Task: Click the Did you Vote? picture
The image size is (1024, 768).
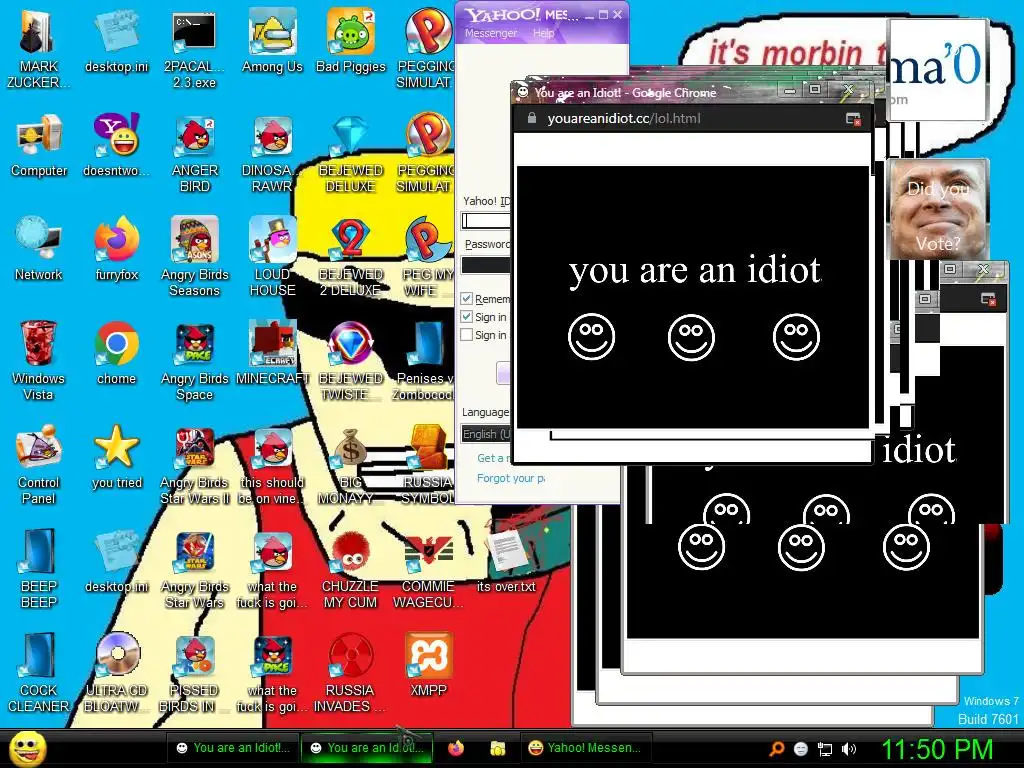Action: tap(937, 209)
